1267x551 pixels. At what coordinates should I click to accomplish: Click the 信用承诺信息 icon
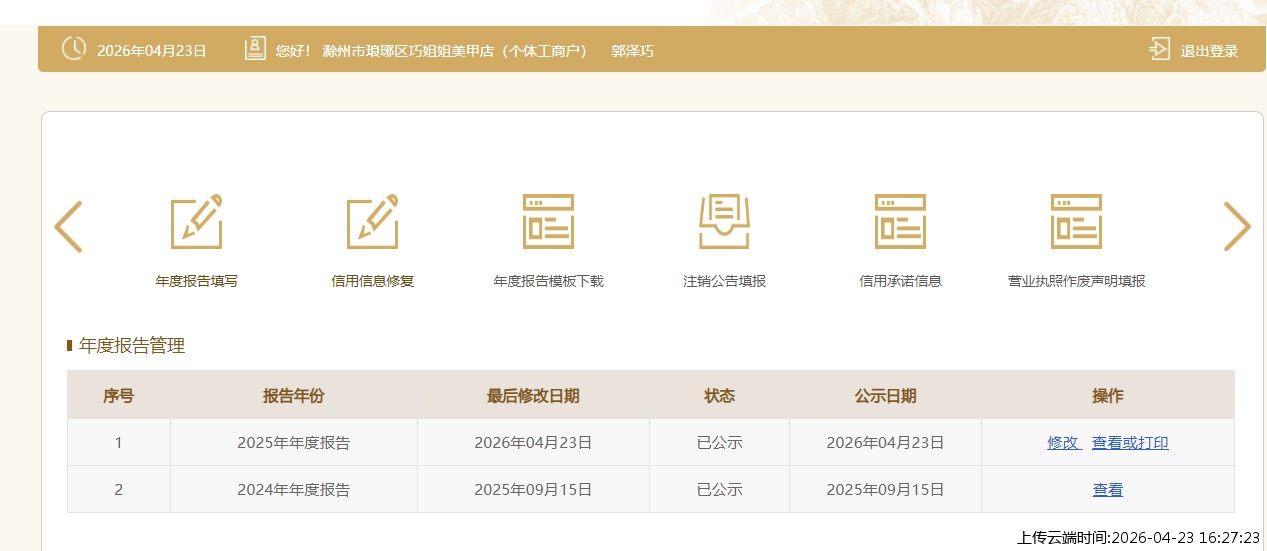click(x=900, y=222)
